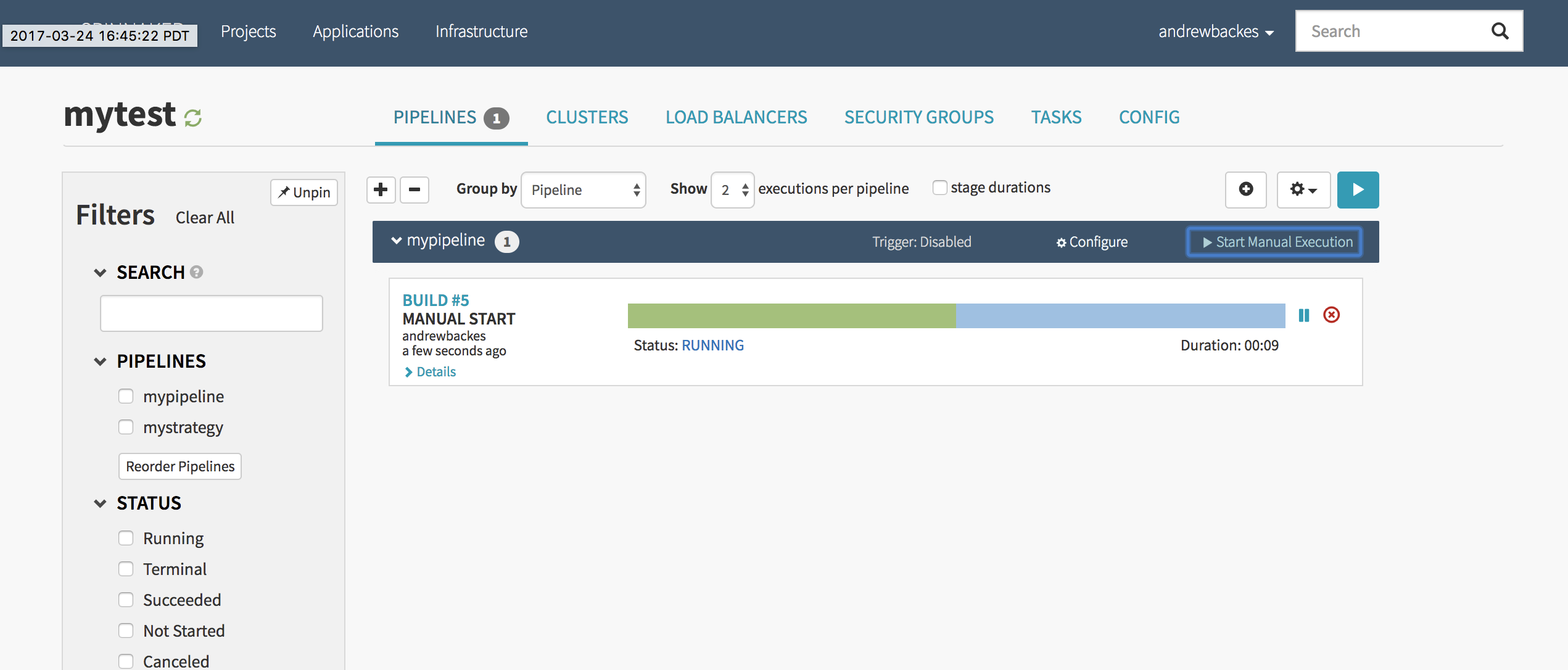Cancel execution with the red X icon

point(1331,315)
